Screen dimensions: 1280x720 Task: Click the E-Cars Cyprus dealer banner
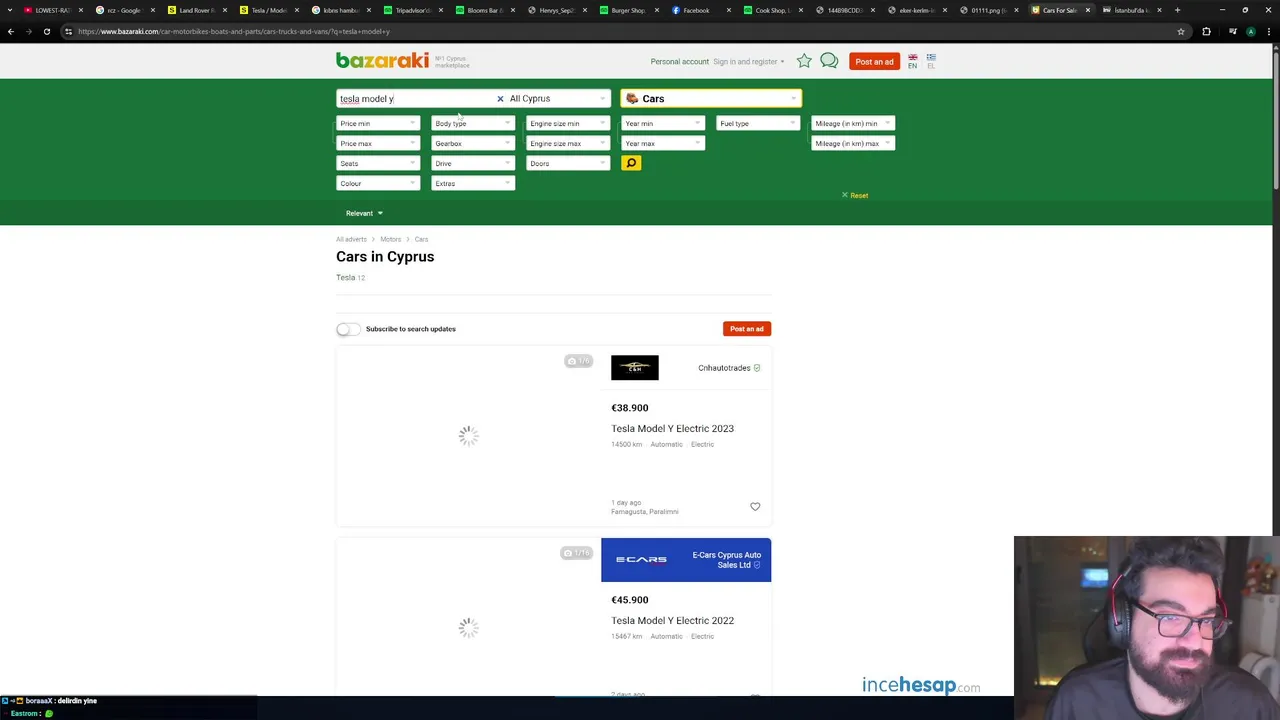686,560
